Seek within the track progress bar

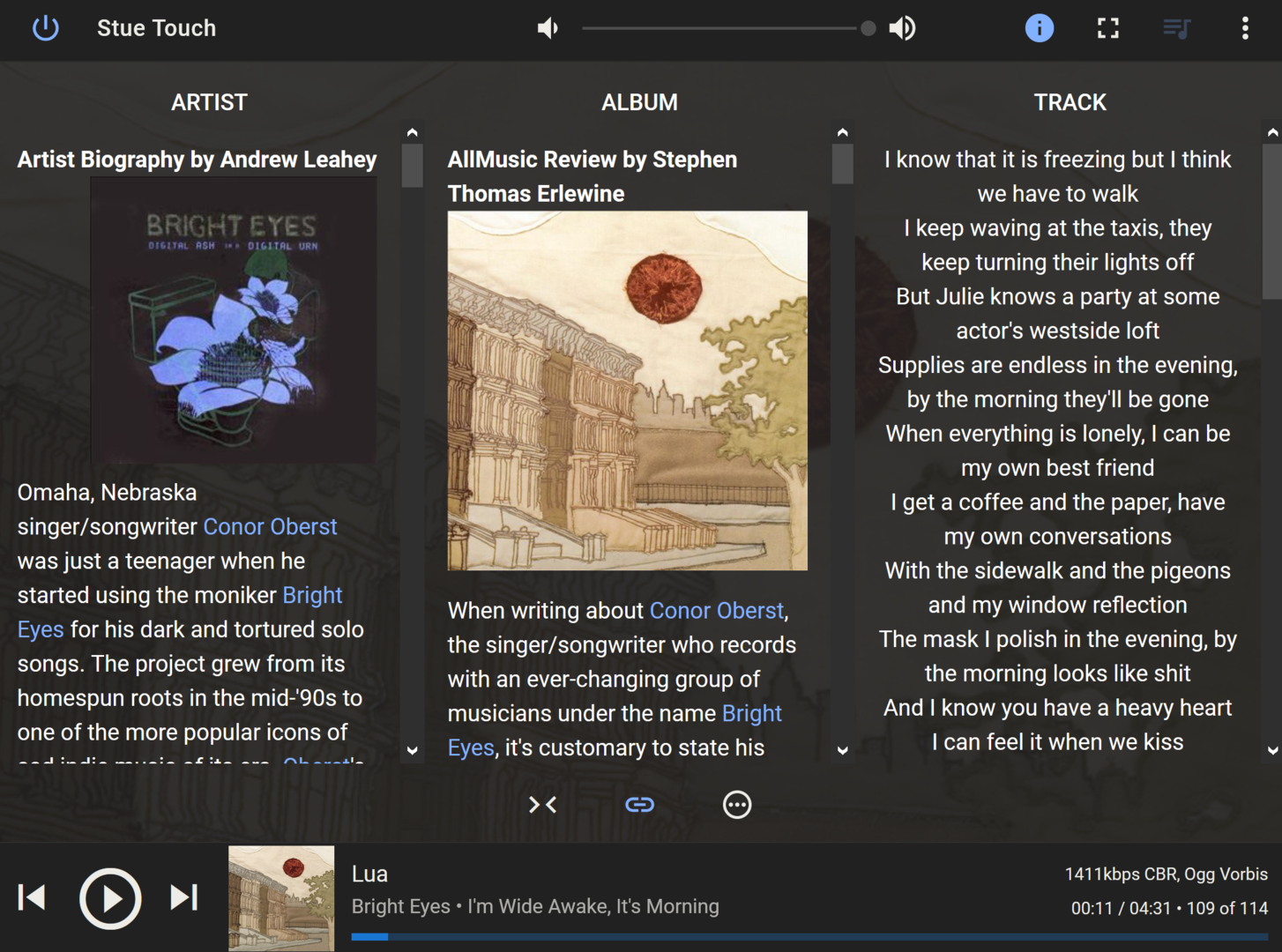point(809,937)
